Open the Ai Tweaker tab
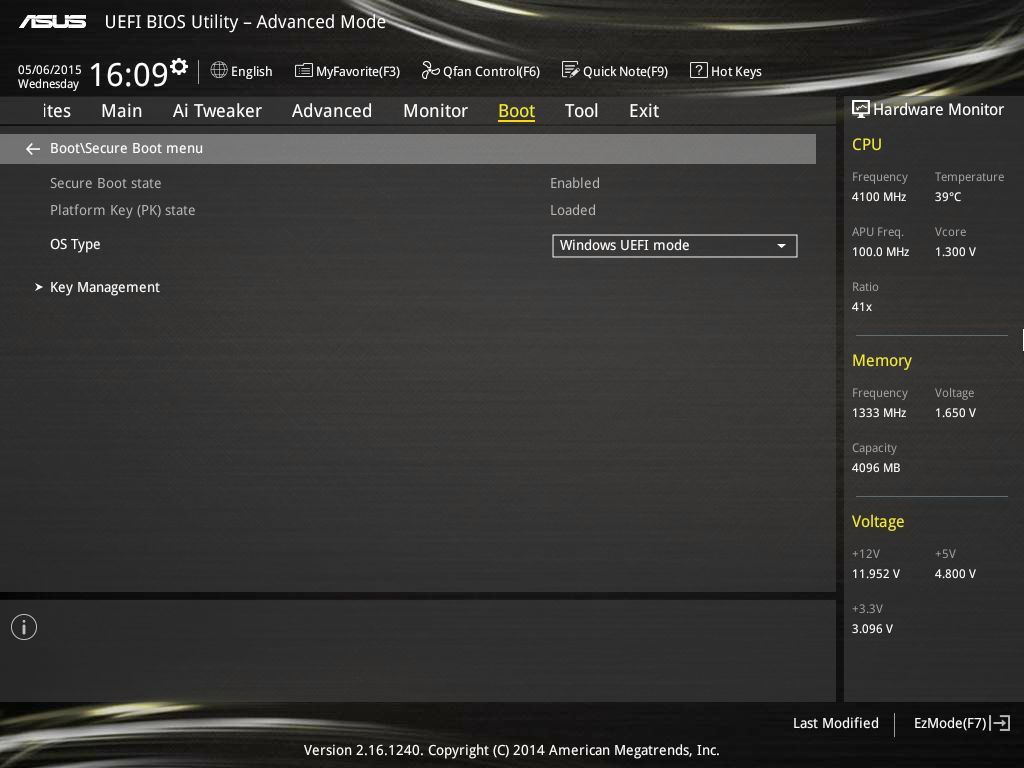This screenshot has width=1024, height=768. click(217, 111)
